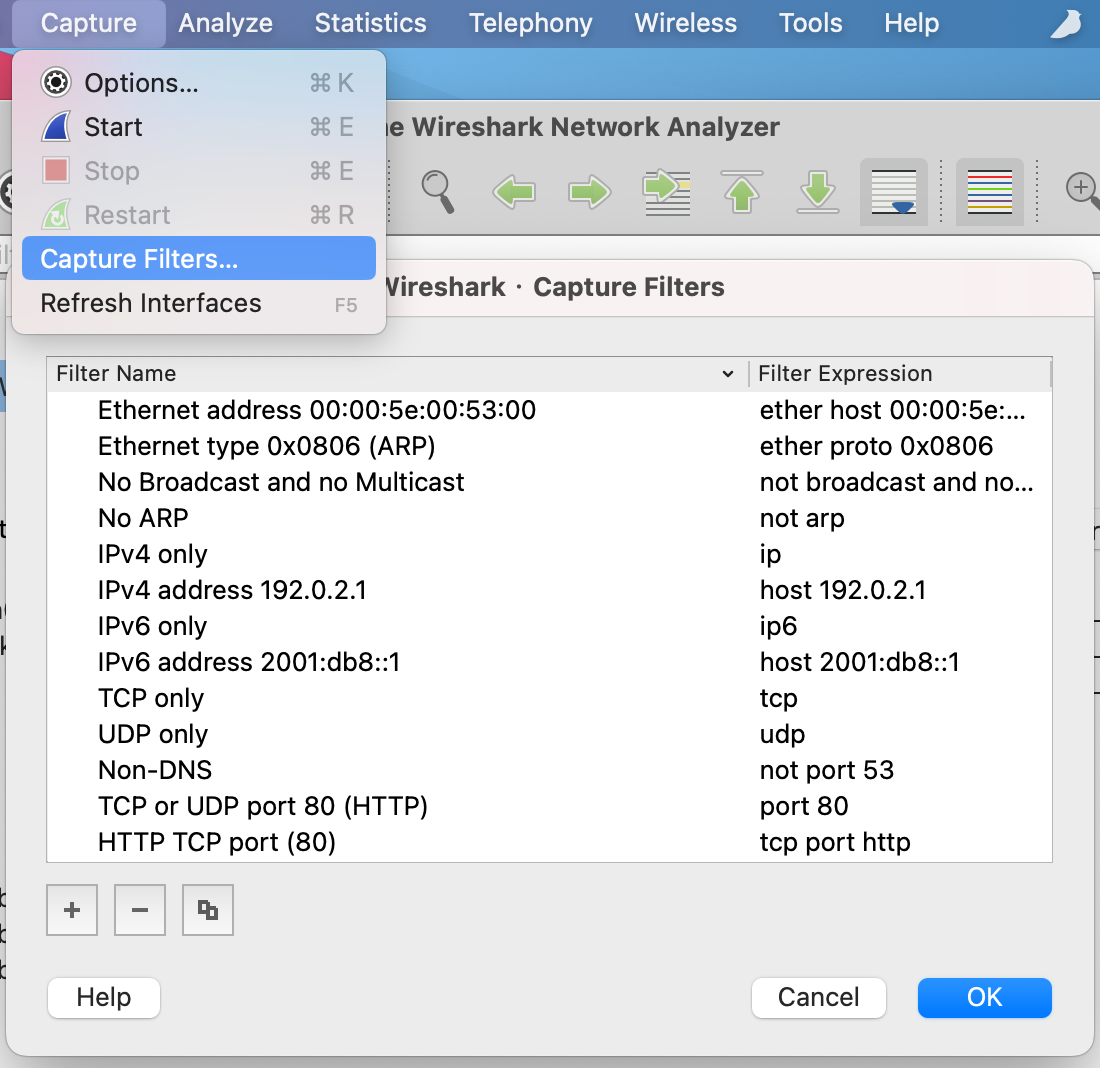Choose Start from the Capture menu
1100x1068 pixels.
pos(199,127)
